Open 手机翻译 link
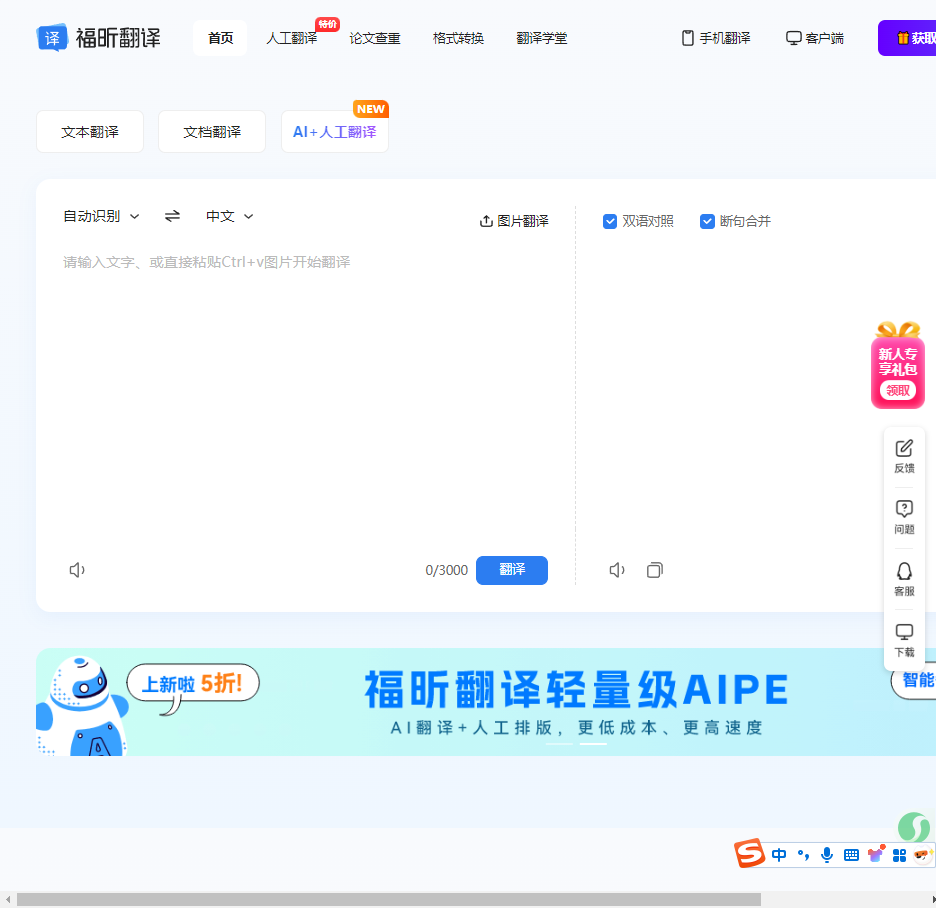This screenshot has height=908, width=936. [716, 38]
